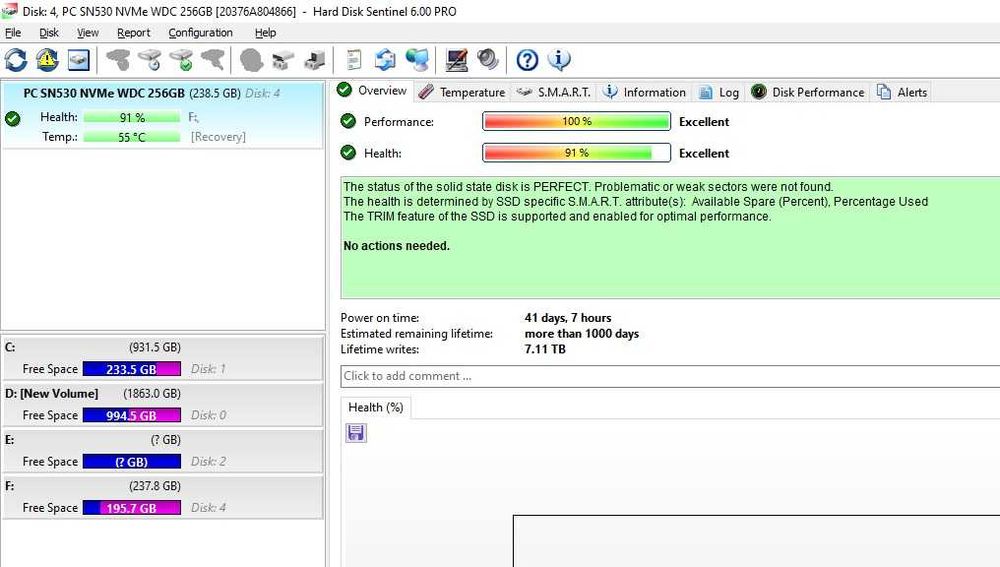Click the 'No actions needed.' text

396,246
